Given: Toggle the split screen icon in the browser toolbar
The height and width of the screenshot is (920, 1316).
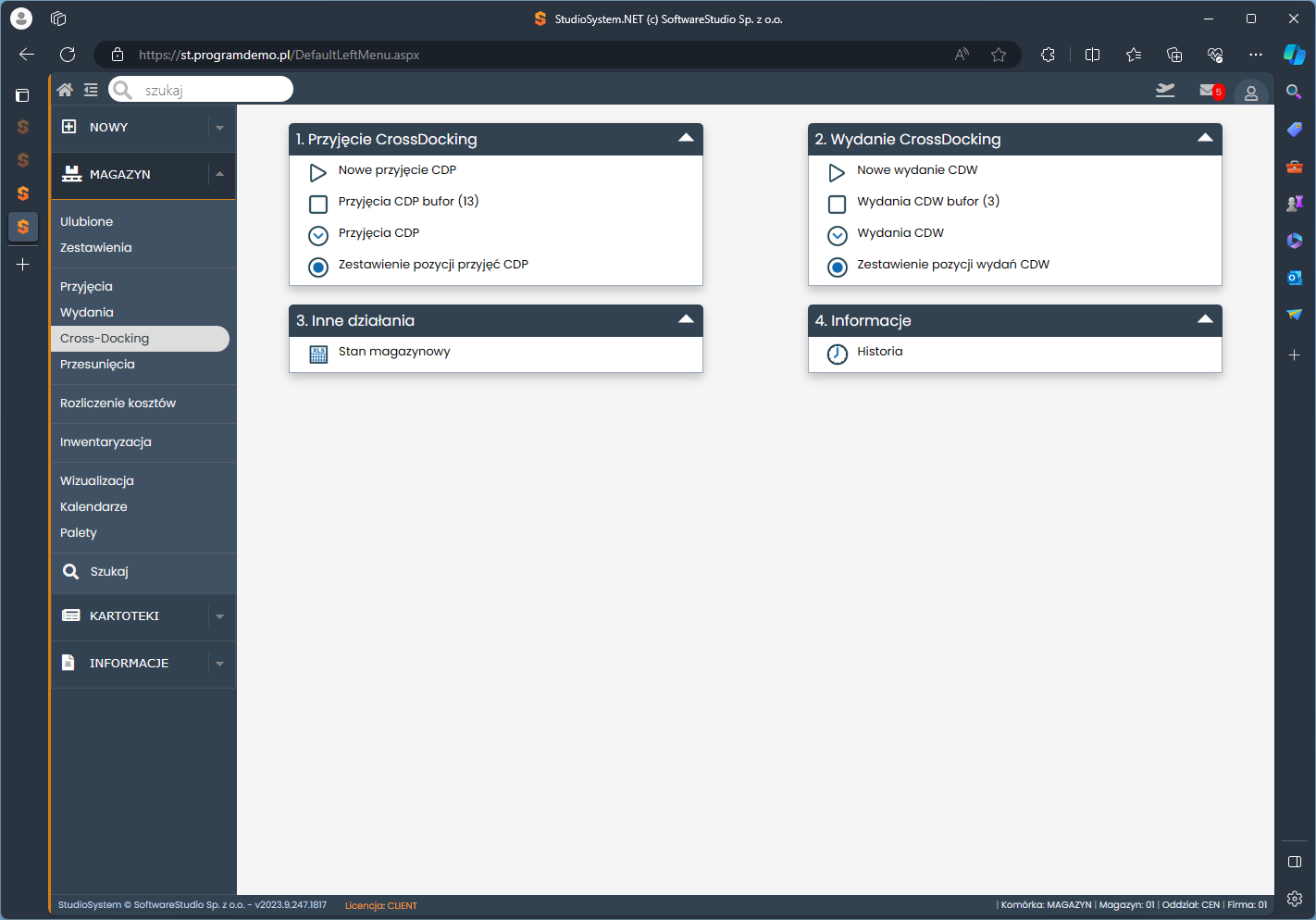Looking at the screenshot, I should pos(1092,55).
